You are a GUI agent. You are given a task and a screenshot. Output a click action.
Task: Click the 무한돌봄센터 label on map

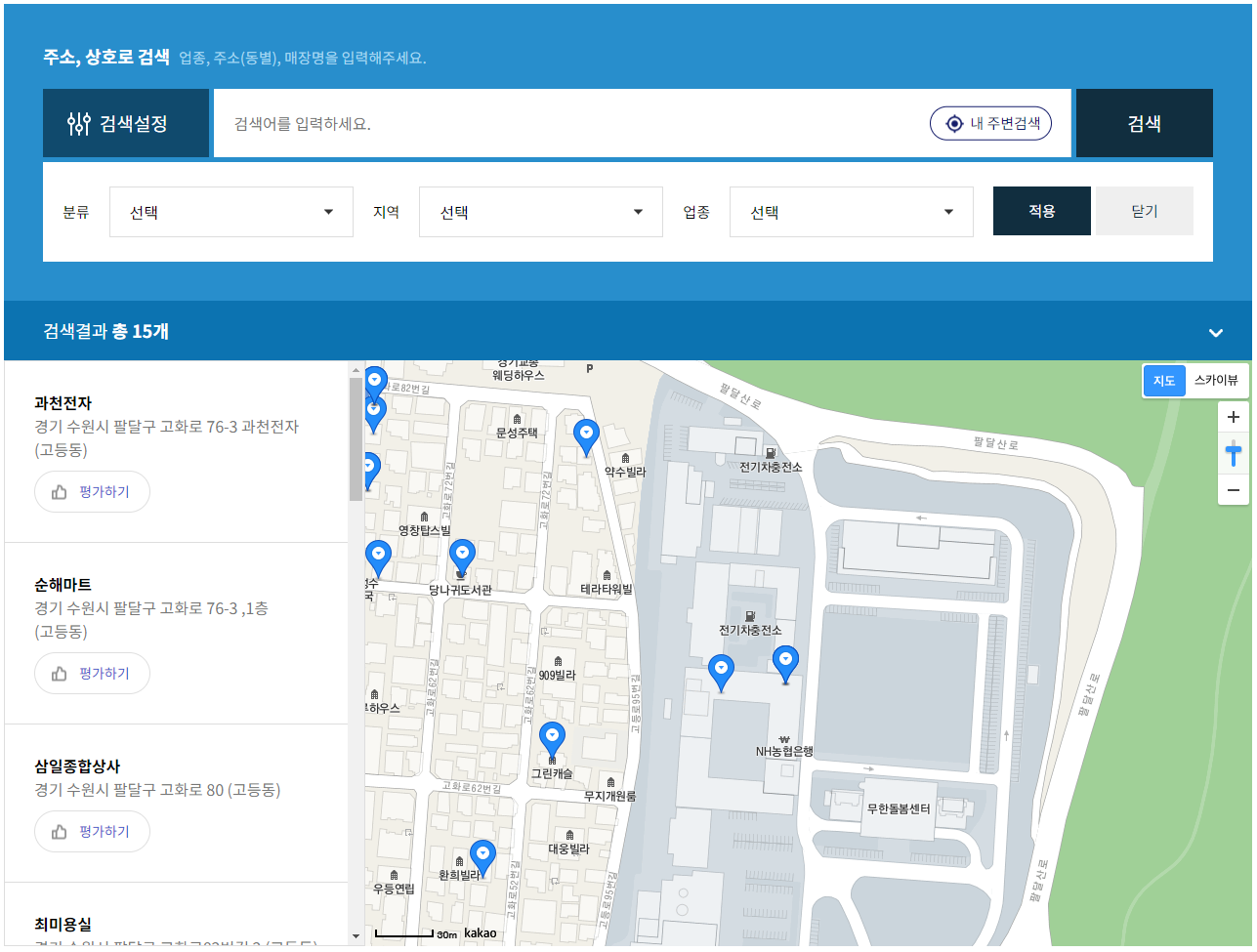(x=899, y=808)
